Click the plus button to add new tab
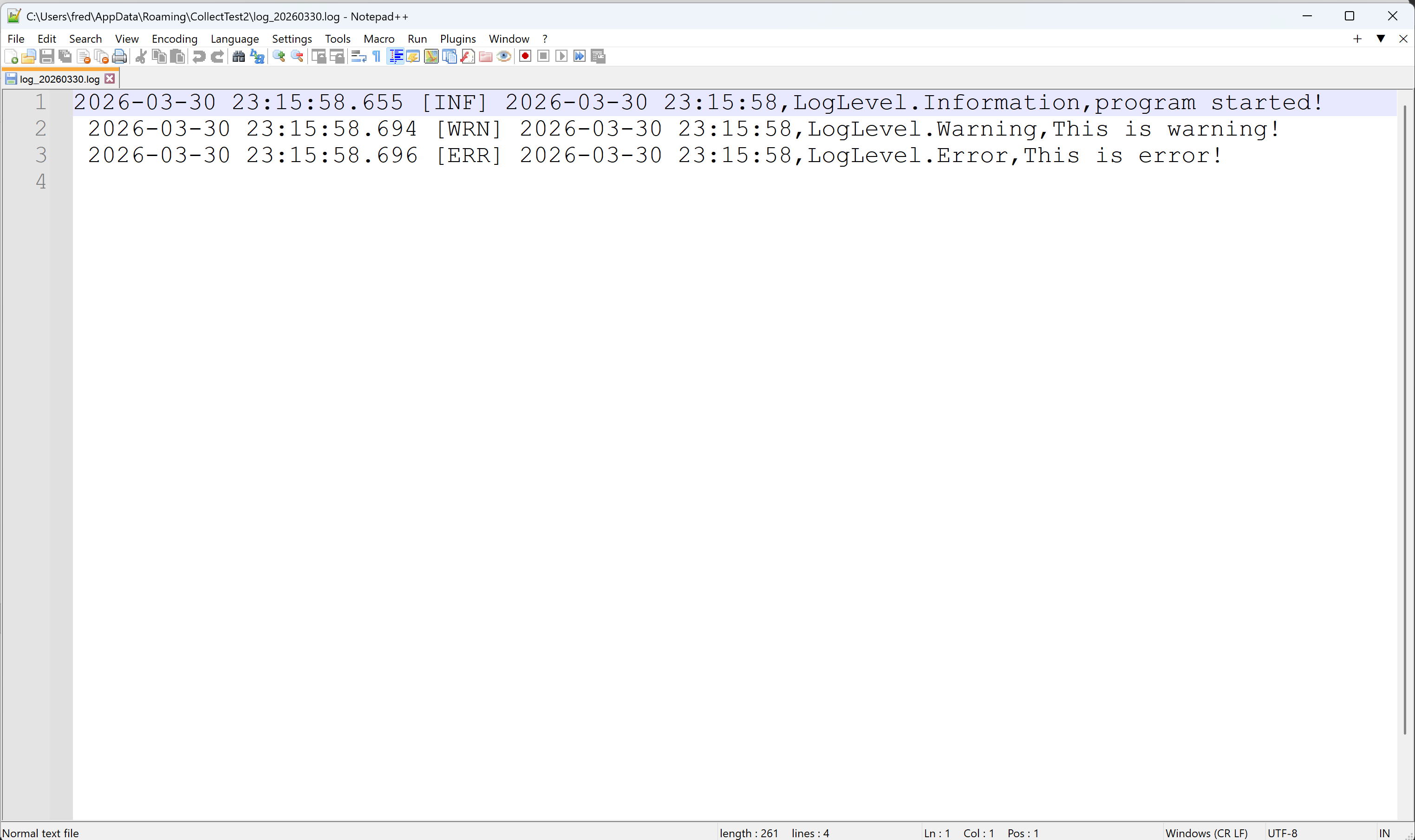Image resolution: width=1415 pixels, height=840 pixels. [x=1357, y=39]
